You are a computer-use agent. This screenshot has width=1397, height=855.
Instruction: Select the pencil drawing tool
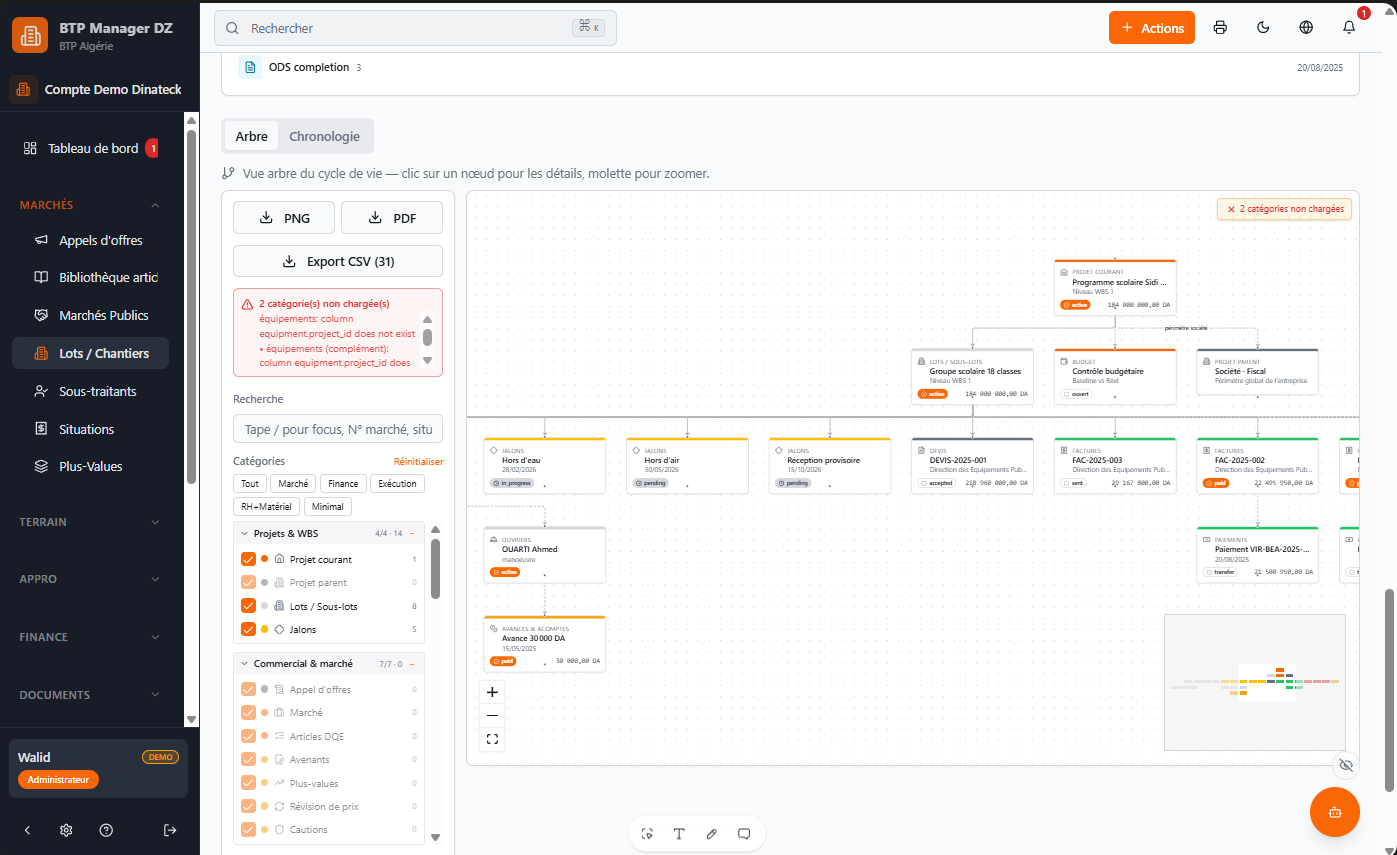click(x=711, y=833)
